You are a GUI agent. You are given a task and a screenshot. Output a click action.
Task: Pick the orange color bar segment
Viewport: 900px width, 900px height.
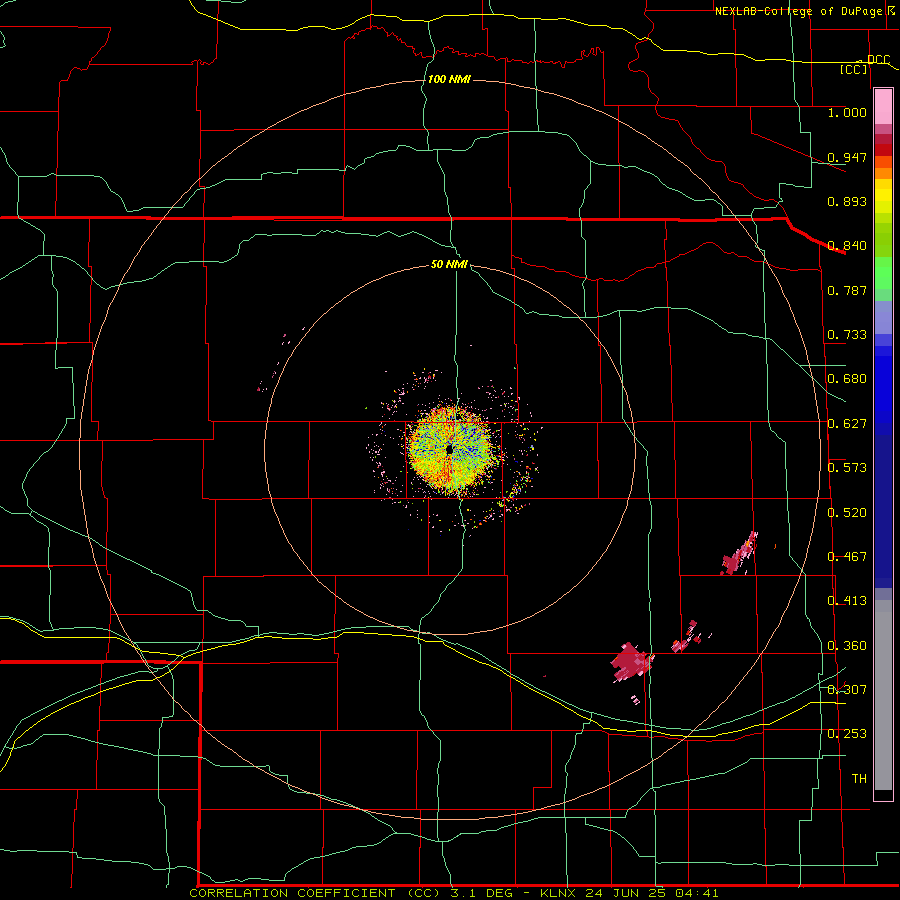tap(883, 173)
